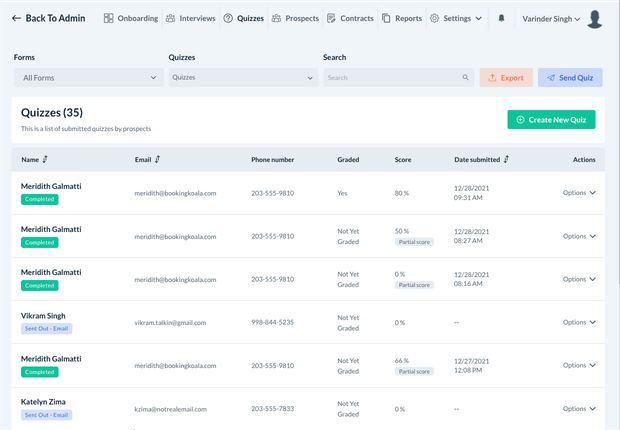
Task: Go back using Back To Admin arrow
Action: [17, 18]
